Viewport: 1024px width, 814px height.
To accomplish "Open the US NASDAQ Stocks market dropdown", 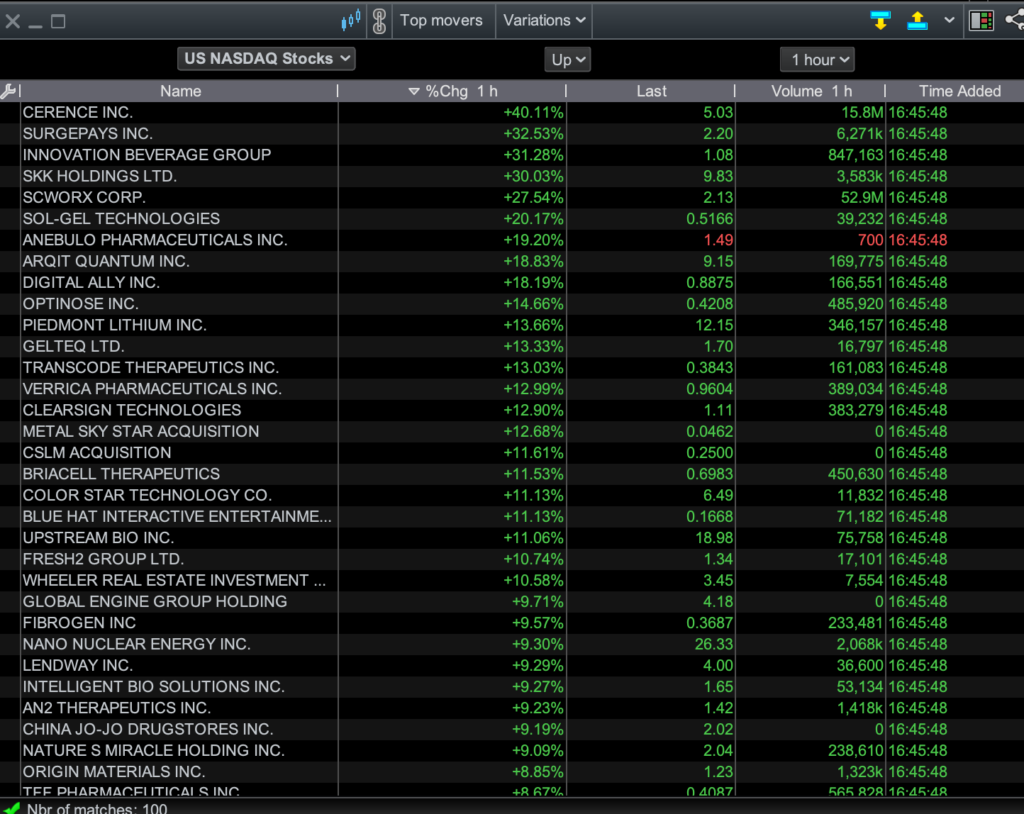I will 266,59.
